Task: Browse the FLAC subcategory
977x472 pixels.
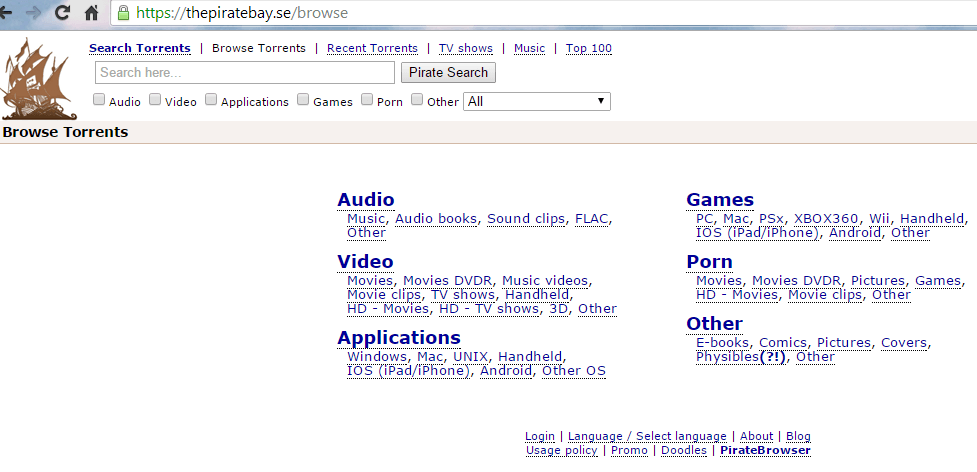Action: 592,219
